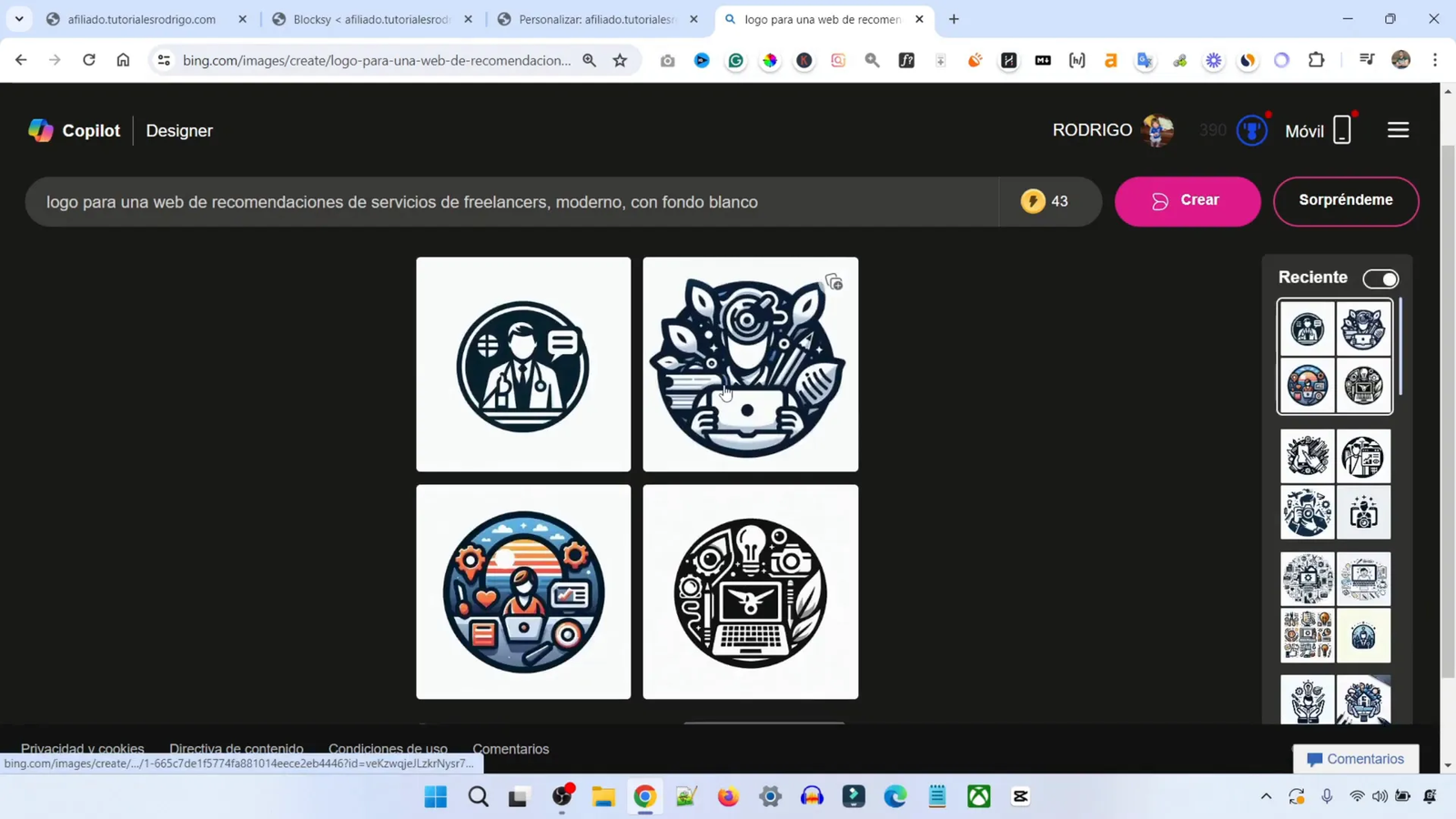The image size is (1456, 819).
Task: Open the browser Extensions puzzle icon
Action: pyautogui.click(x=1315, y=60)
